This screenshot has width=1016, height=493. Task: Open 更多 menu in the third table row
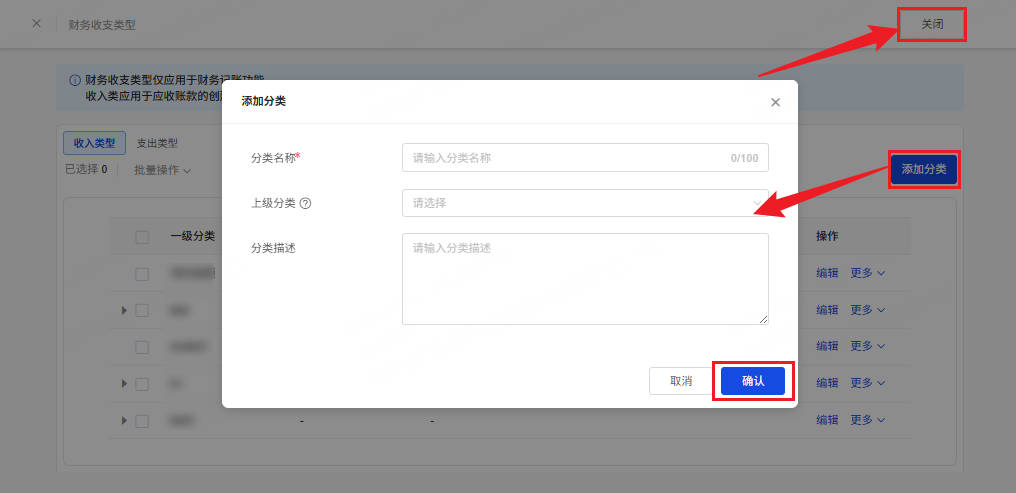coord(868,347)
